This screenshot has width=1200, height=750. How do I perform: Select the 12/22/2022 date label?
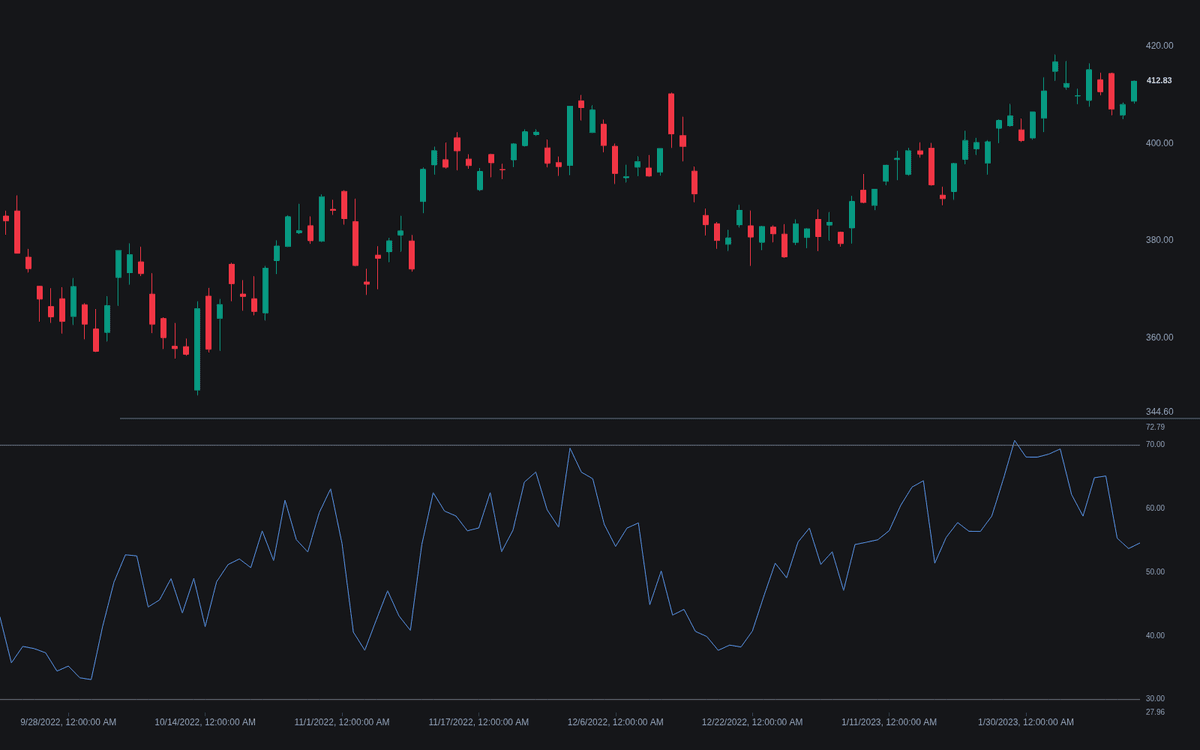tap(752, 722)
